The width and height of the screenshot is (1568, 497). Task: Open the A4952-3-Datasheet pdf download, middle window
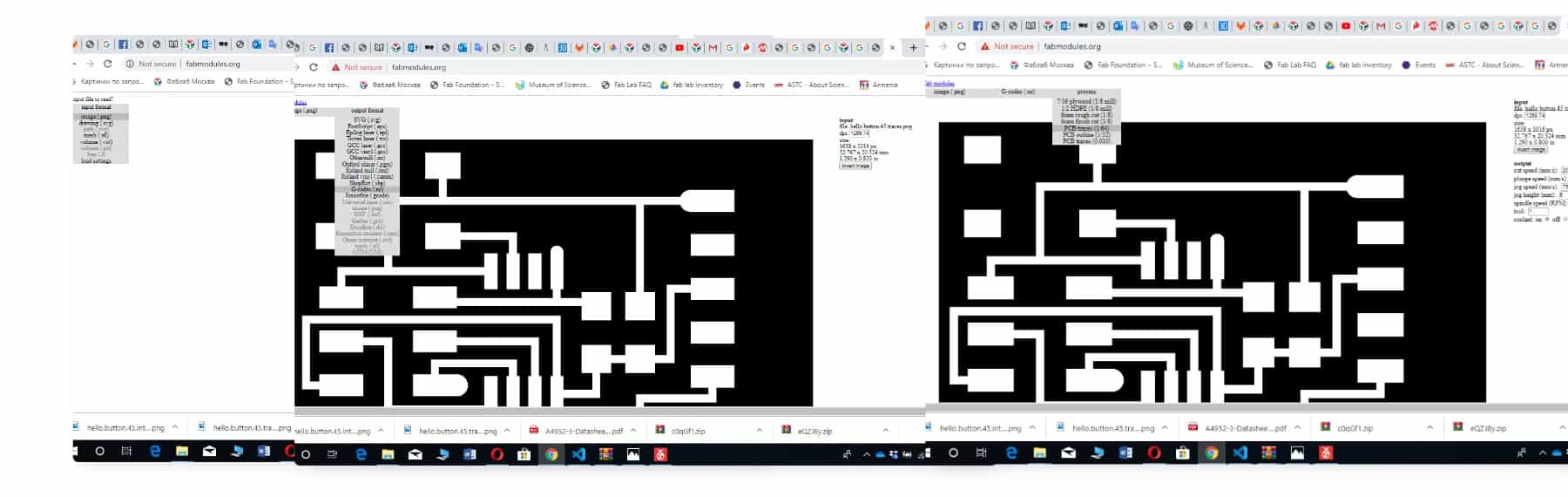(576, 431)
